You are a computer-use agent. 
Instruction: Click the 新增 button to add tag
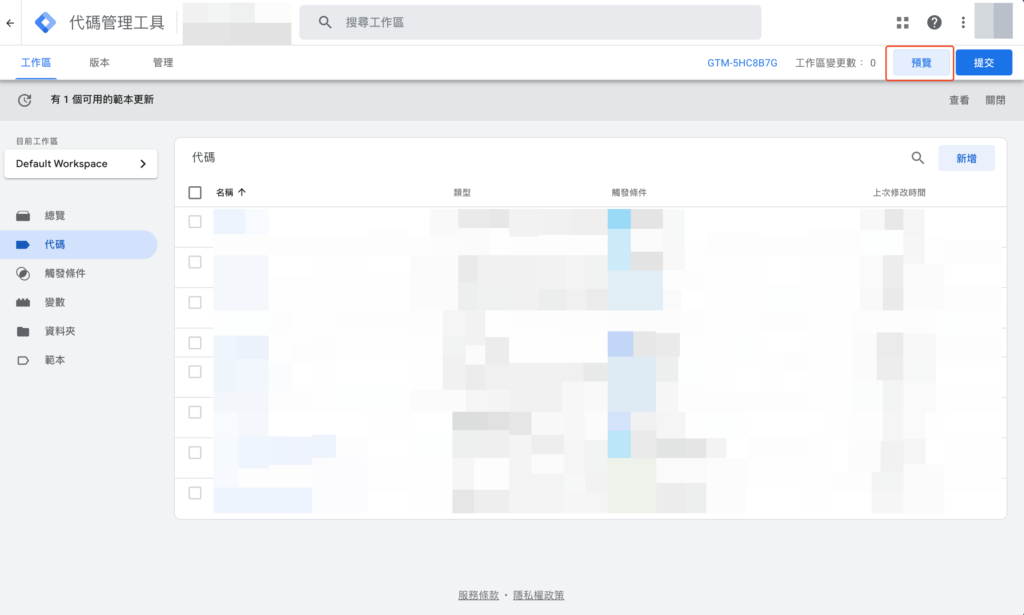(967, 158)
